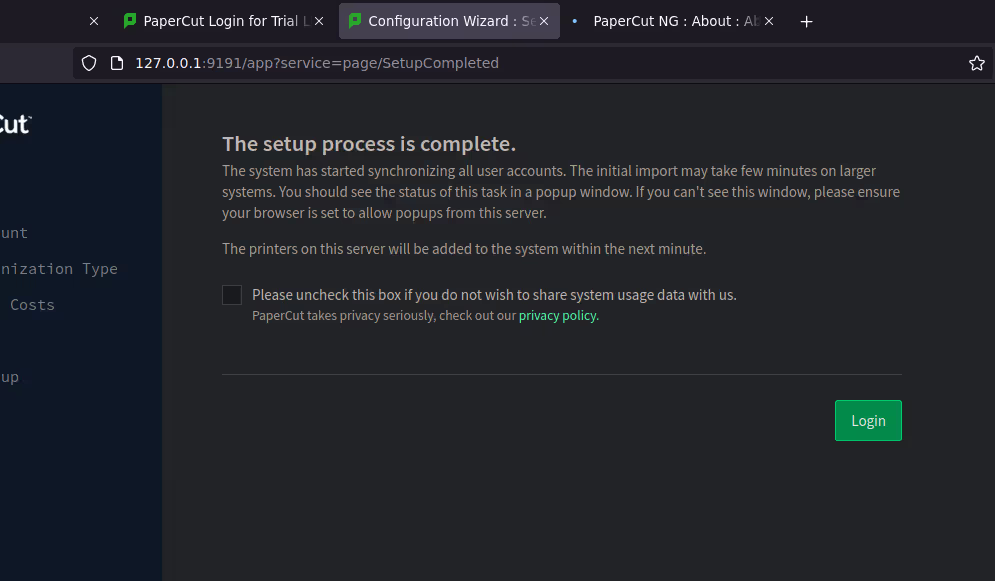
Task: Click the 'printers on this server' sentence
Action: (x=464, y=249)
